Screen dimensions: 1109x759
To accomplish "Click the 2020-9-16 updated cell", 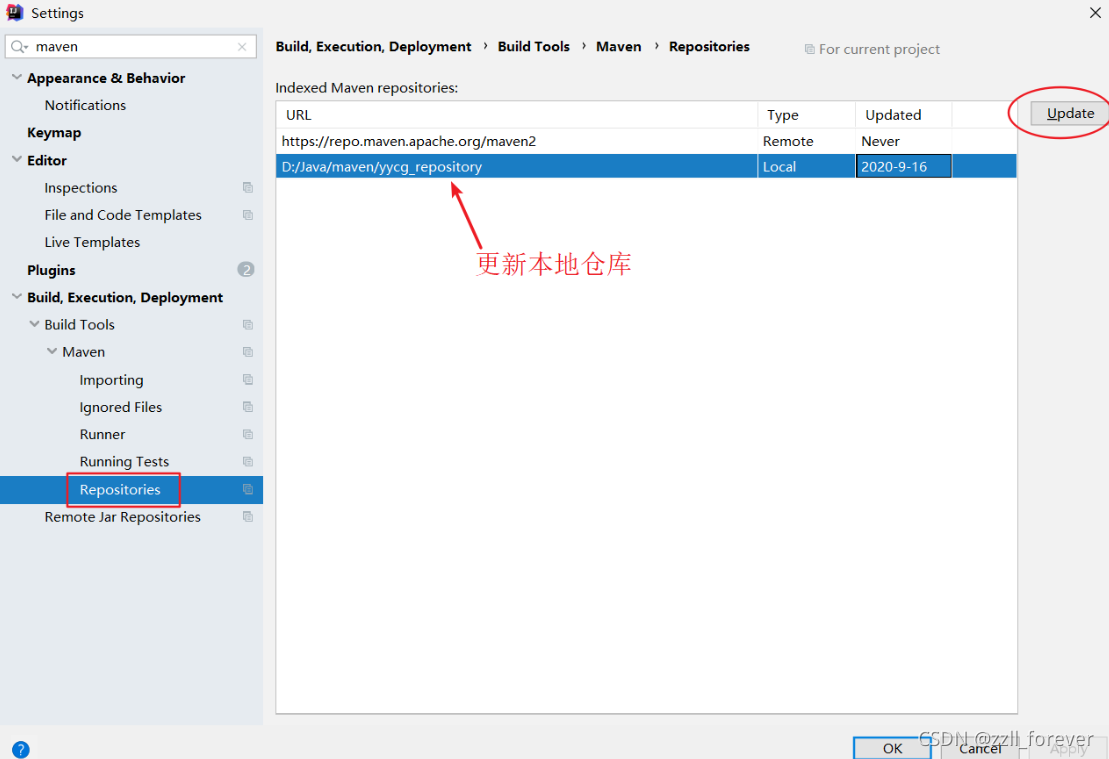I will [903, 167].
